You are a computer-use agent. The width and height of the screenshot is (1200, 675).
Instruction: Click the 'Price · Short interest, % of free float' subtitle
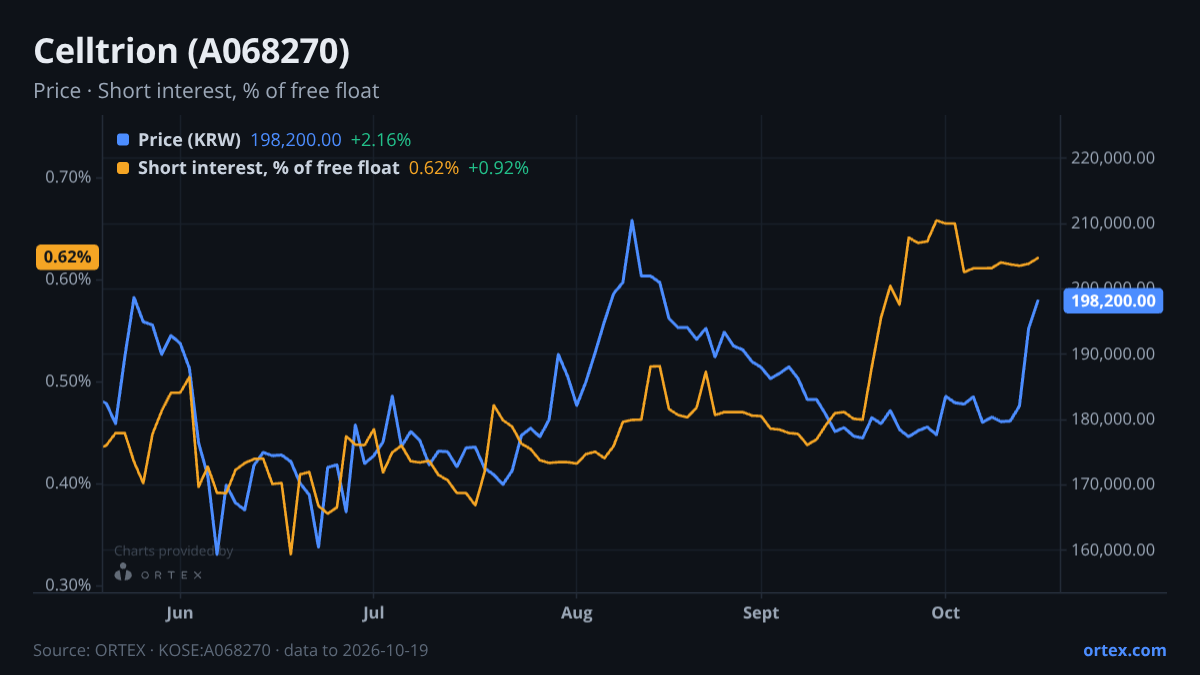(x=206, y=91)
